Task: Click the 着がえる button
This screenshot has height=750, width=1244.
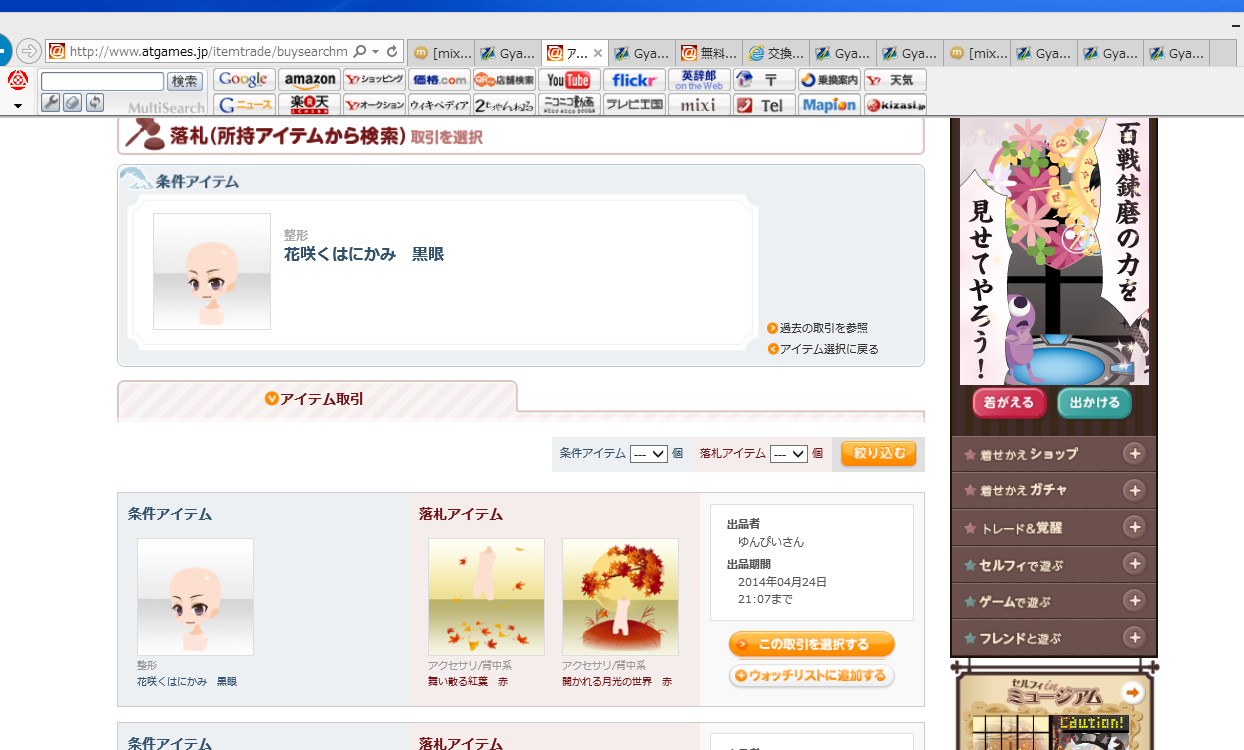Action: [1010, 402]
